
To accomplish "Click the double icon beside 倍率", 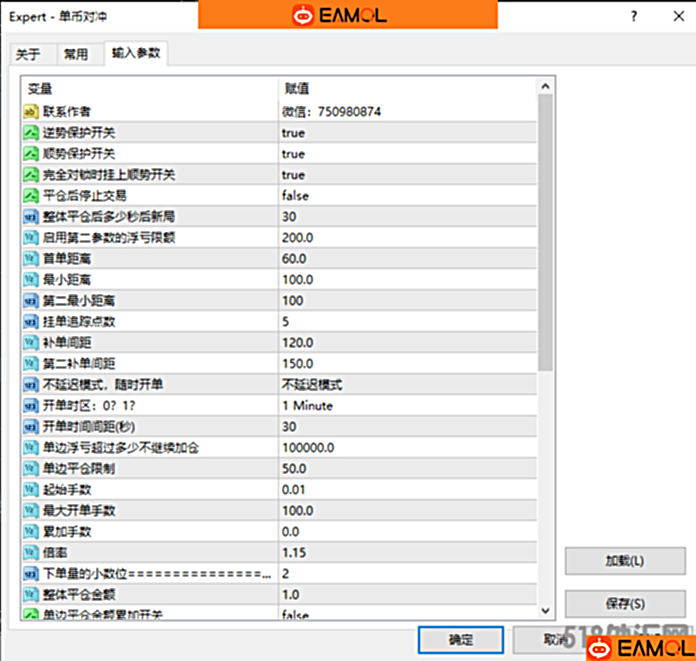I will point(31,553).
